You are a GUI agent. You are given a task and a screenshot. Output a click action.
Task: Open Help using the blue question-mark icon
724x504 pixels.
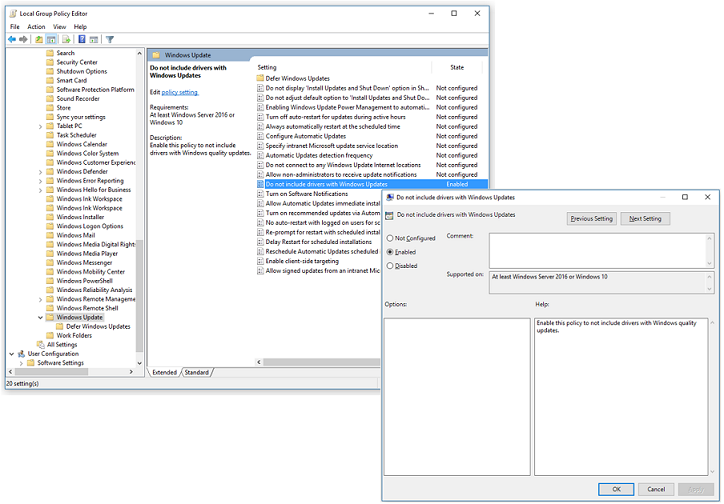pos(81,39)
